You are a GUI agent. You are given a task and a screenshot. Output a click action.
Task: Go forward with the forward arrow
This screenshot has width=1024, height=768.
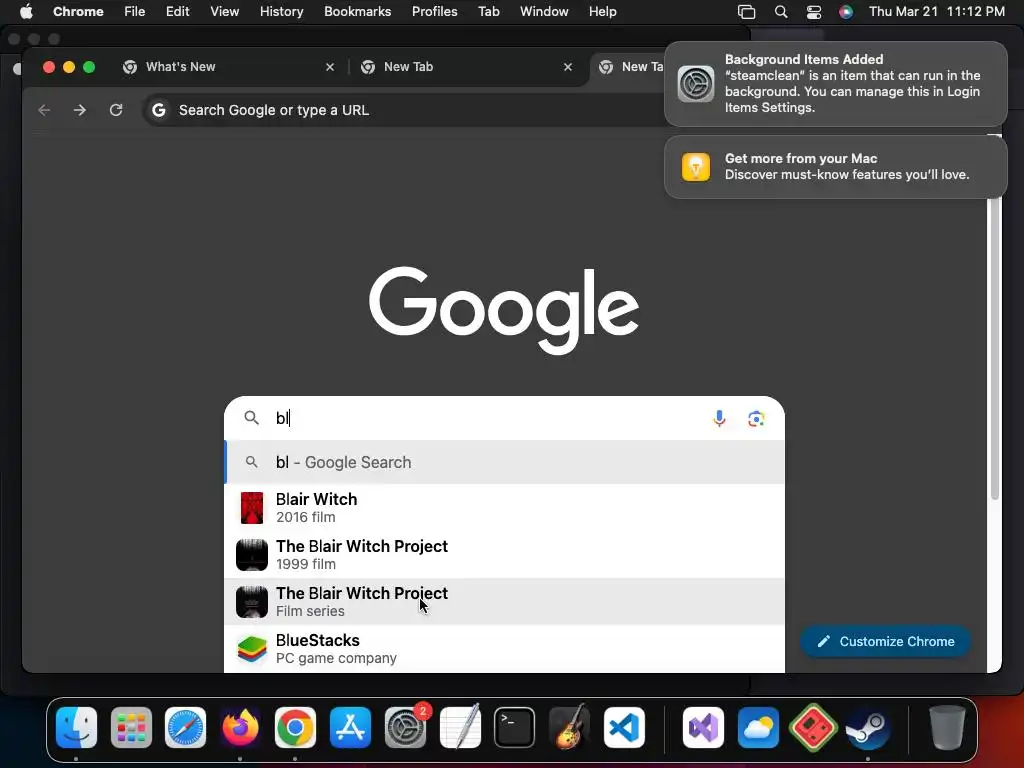[80, 110]
